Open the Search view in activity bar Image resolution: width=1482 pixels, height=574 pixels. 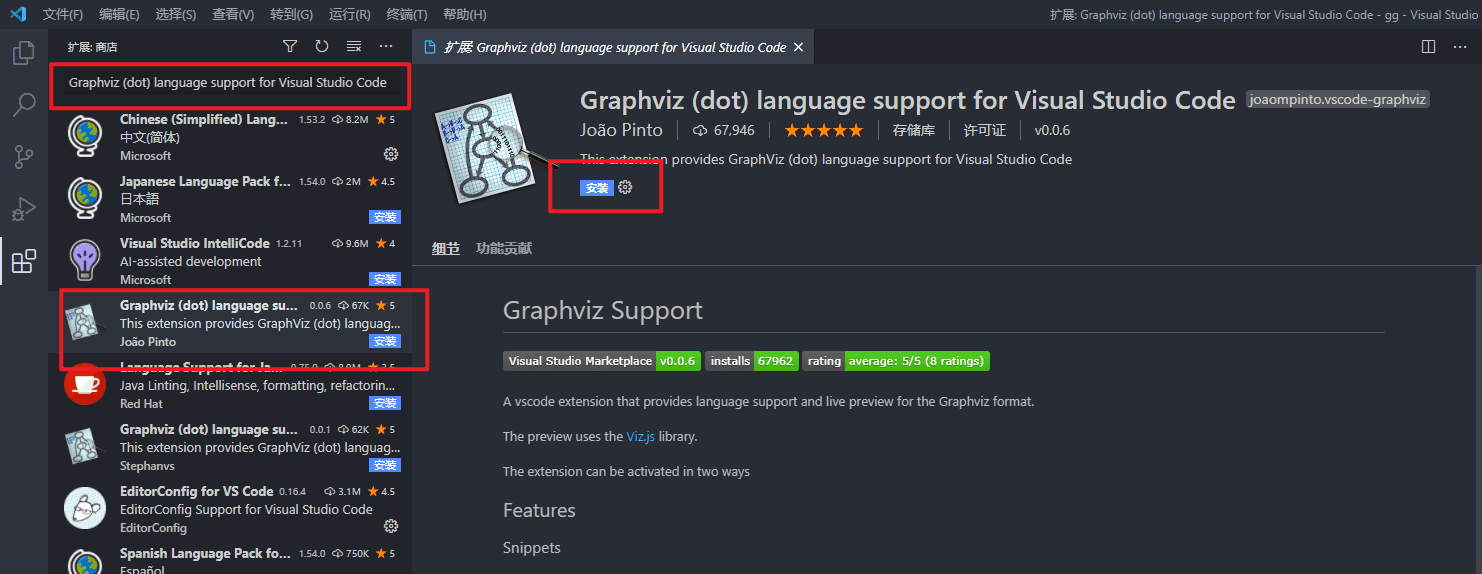(23, 105)
